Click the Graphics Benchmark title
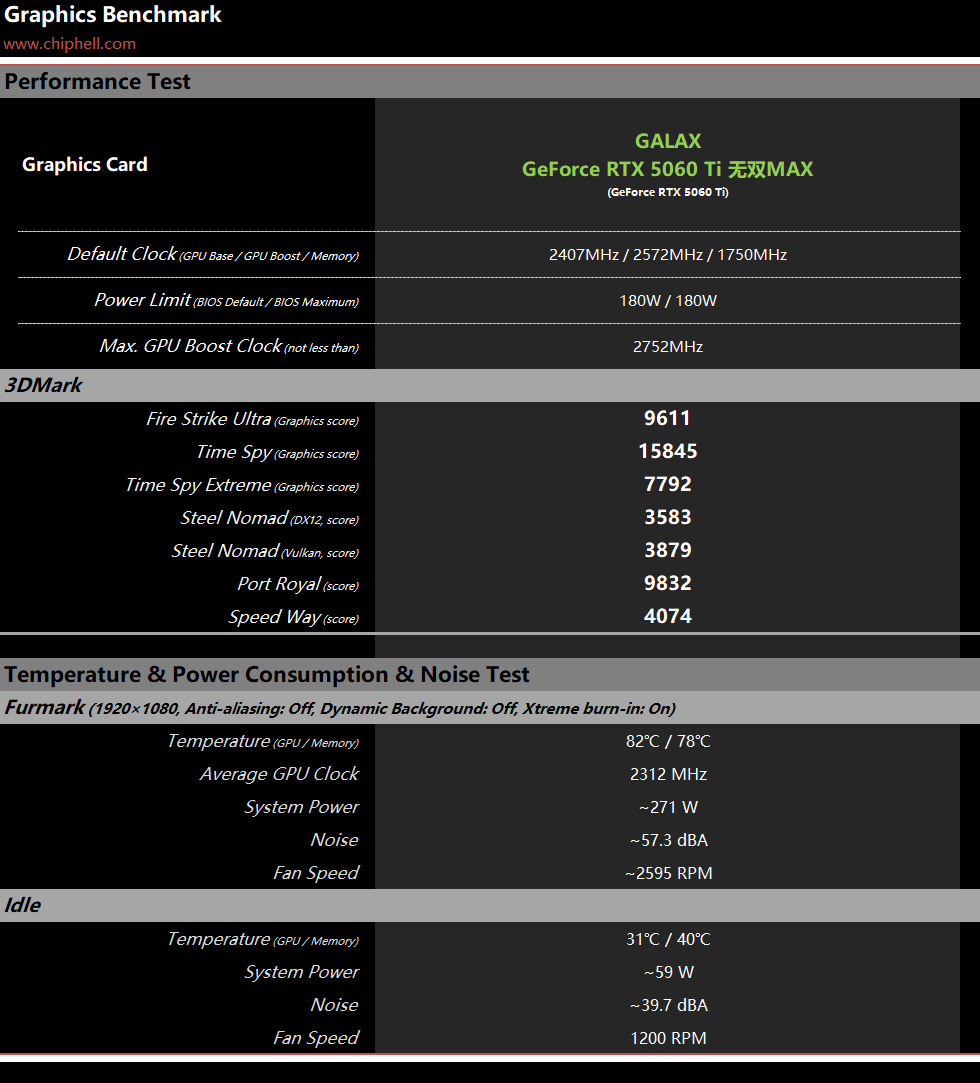The height and width of the screenshot is (1083, 980). tap(113, 15)
